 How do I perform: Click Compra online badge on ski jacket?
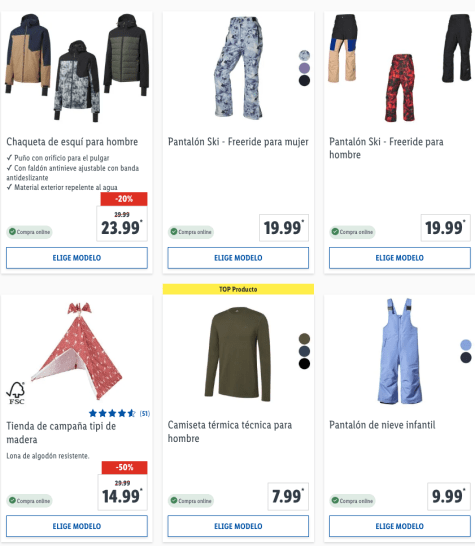tap(29, 232)
